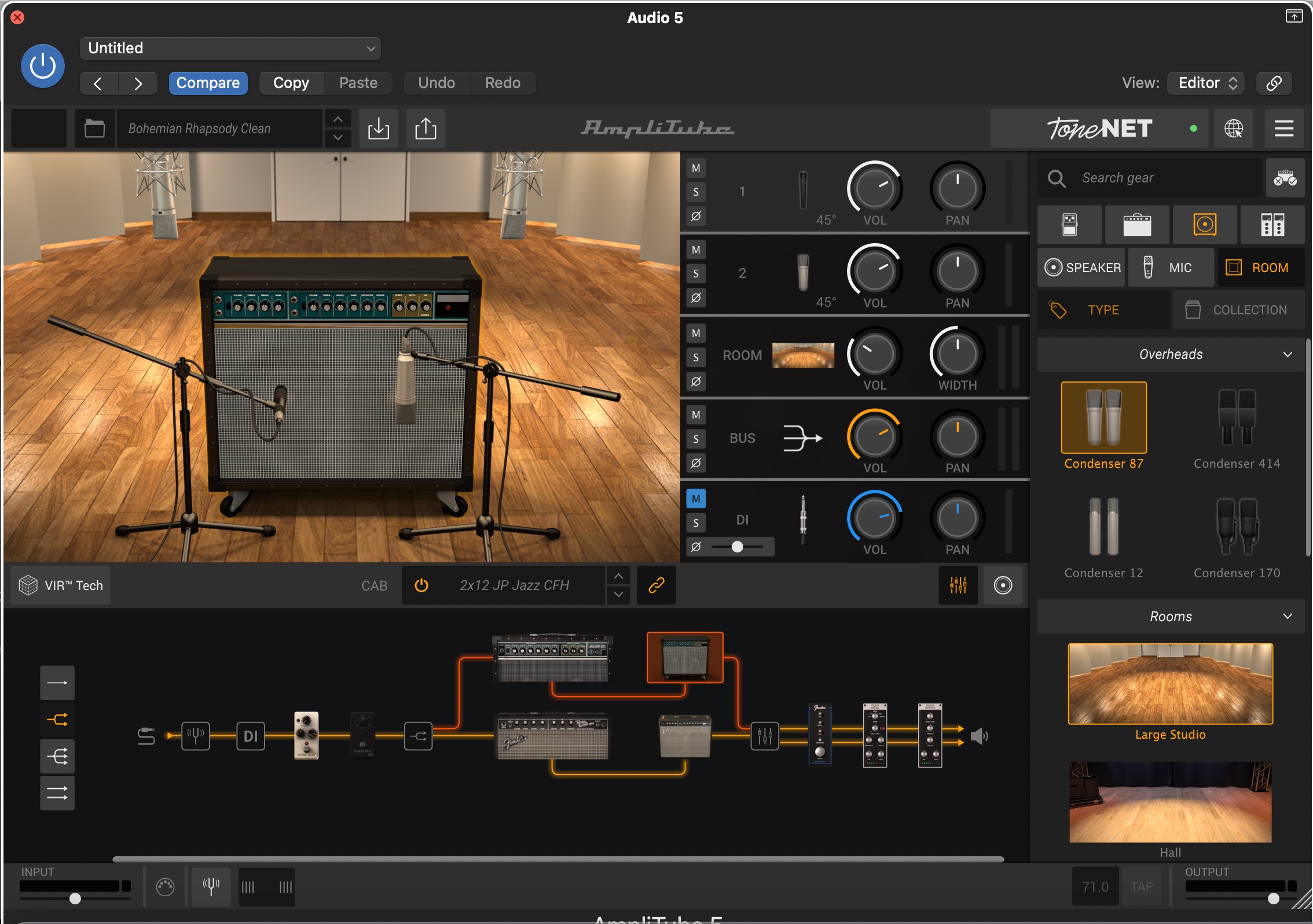The height and width of the screenshot is (924, 1313).
Task: Go to previous setting arrow
Action: (98, 83)
